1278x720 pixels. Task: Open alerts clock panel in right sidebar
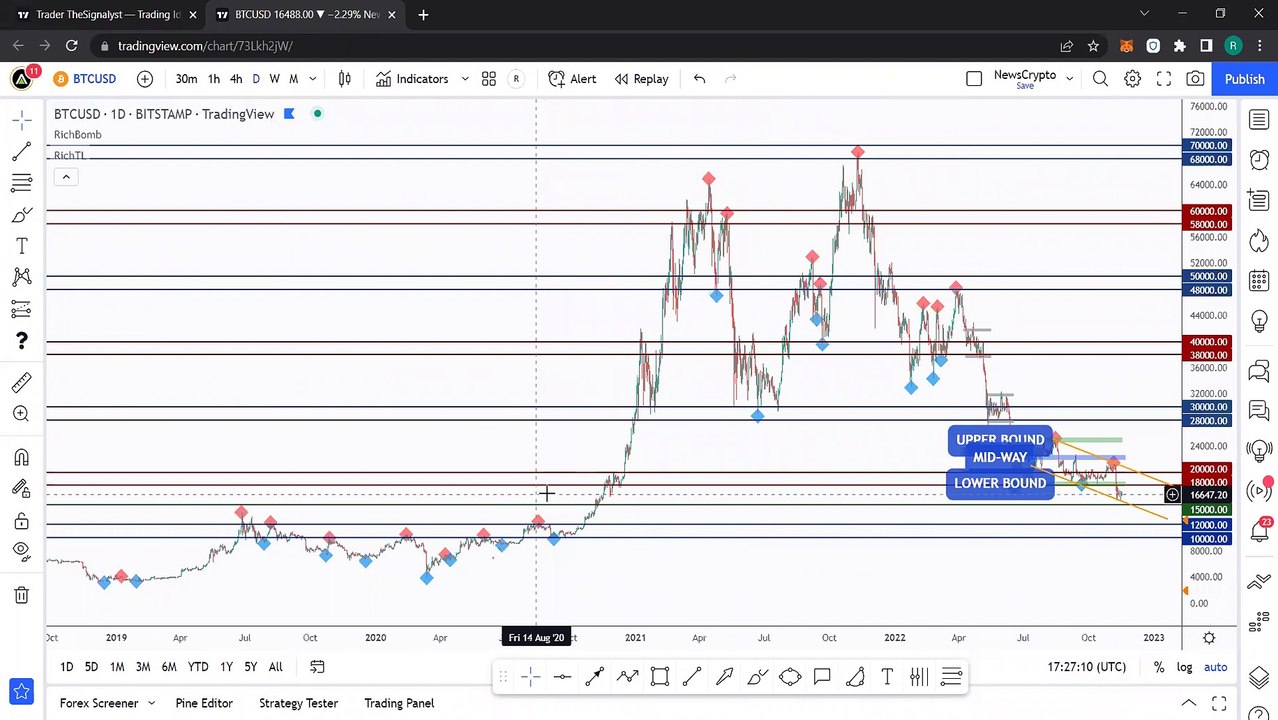[1259, 160]
